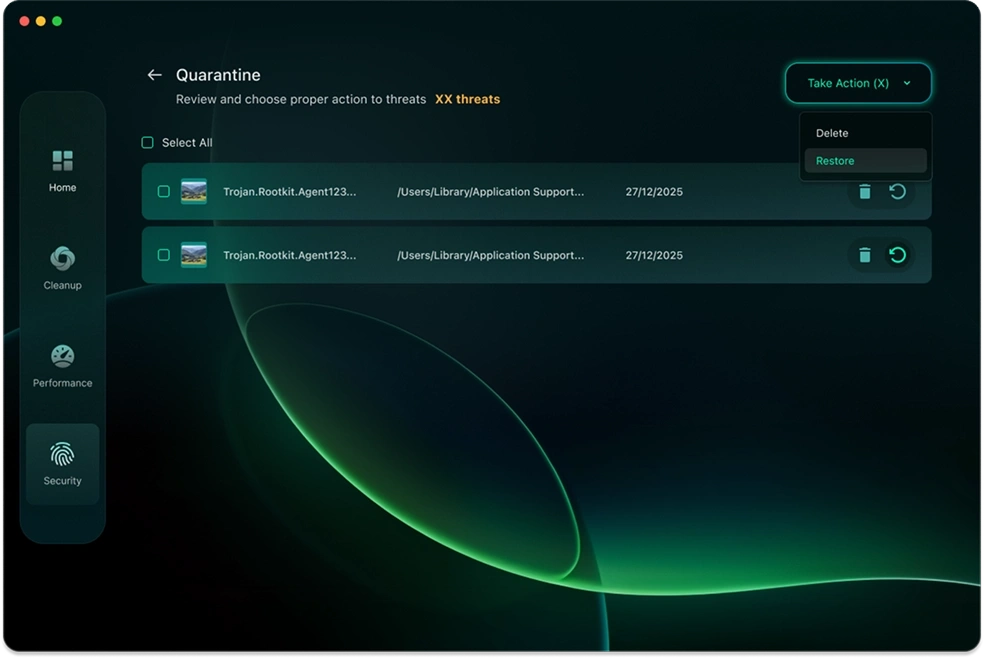
Task: Open the Security section in sidebar
Action: (62, 464)
